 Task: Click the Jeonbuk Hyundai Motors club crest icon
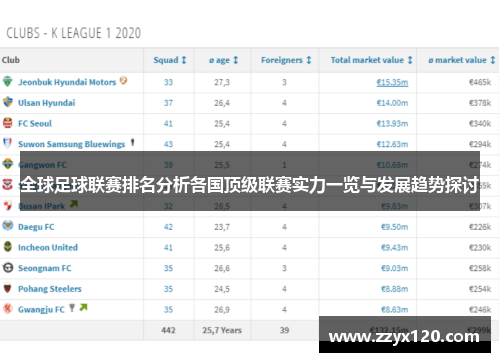8,81
